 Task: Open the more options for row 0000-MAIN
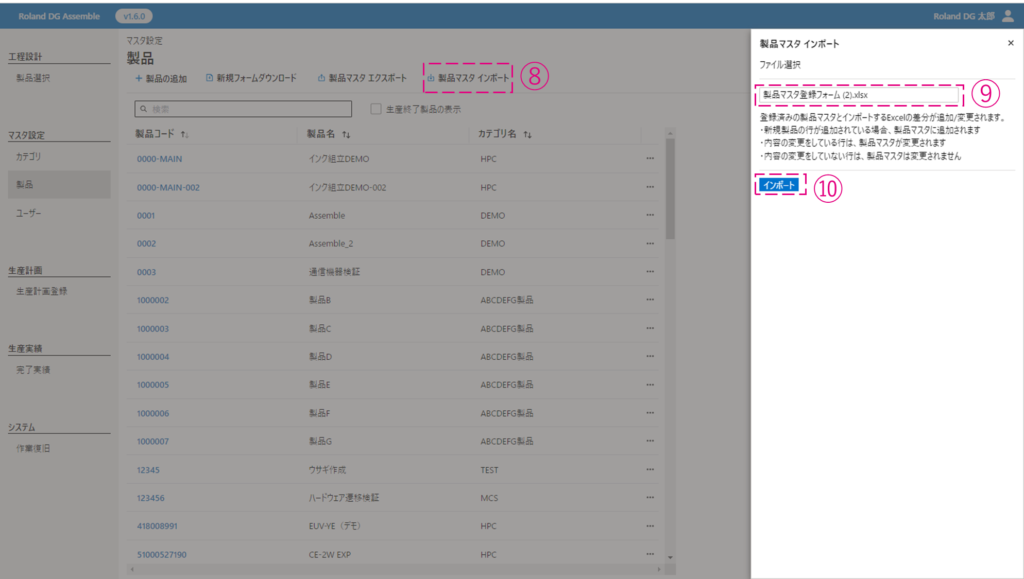(650, 159)
